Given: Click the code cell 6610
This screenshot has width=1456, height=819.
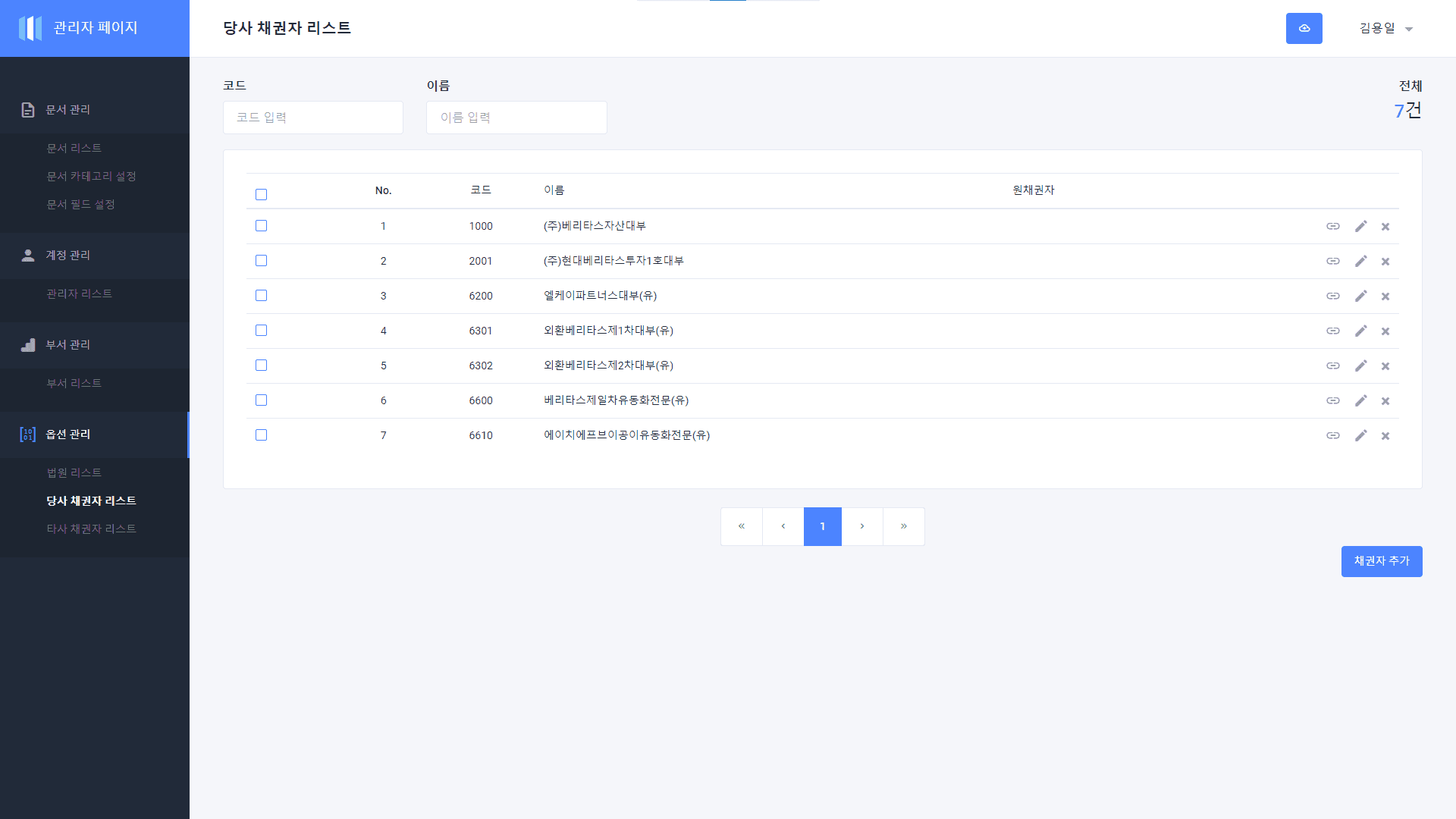Looking at the screenshot, I should click(x=481, y=435).
